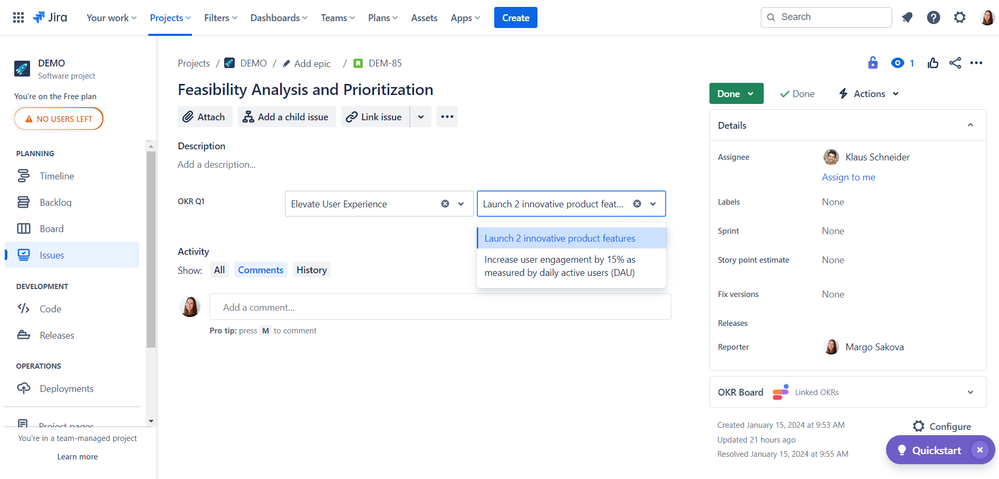The height and width of the screenshot is (479, 999).
Task: Open the Filters menu
Action: (x=220, y=18)
